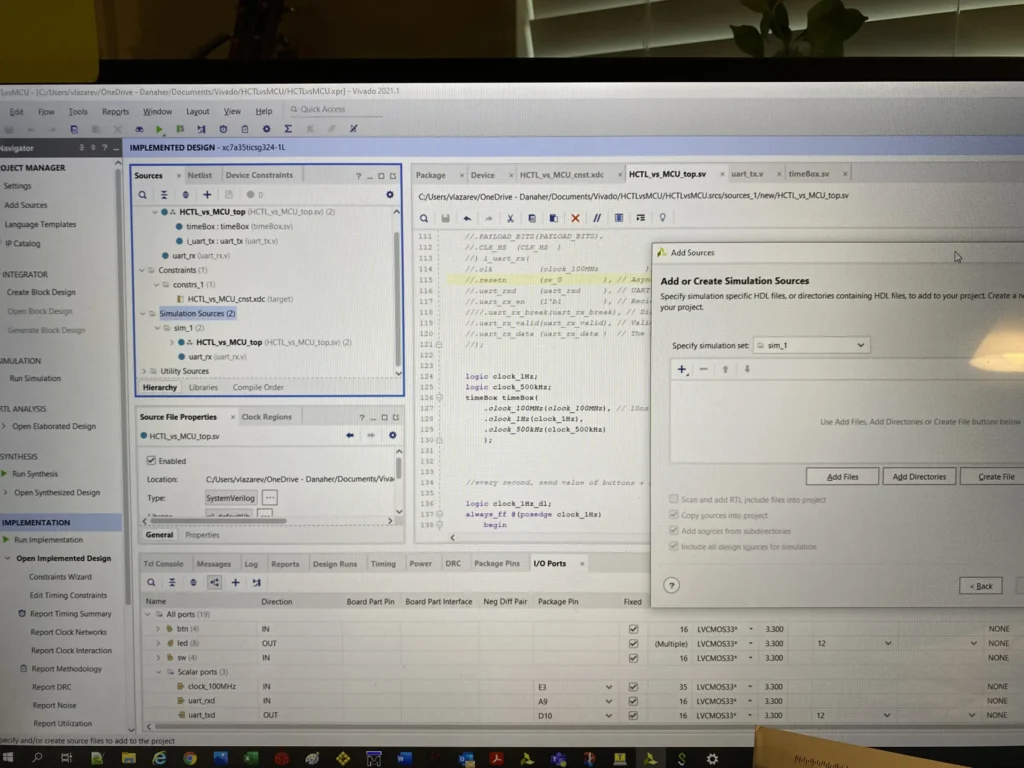Click copy icon in editor toolbar
This screenshot has height=768, width=1024.
click(532, 218)
